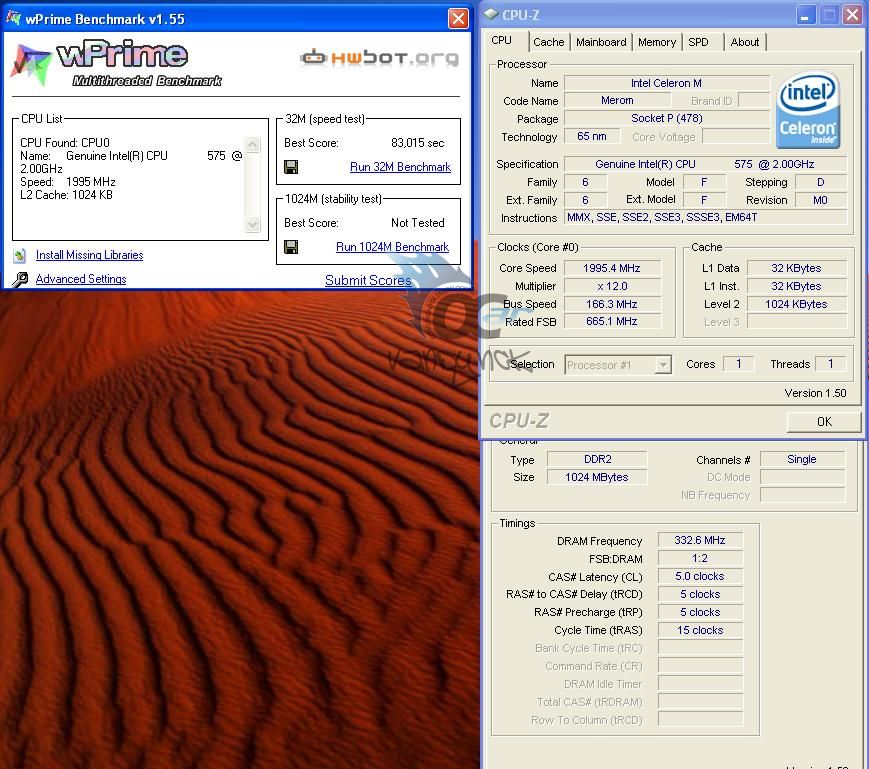Screen dimensions: 869x769
Task: Select the memory Type DDR2 value
Action: tap(597, 459)
